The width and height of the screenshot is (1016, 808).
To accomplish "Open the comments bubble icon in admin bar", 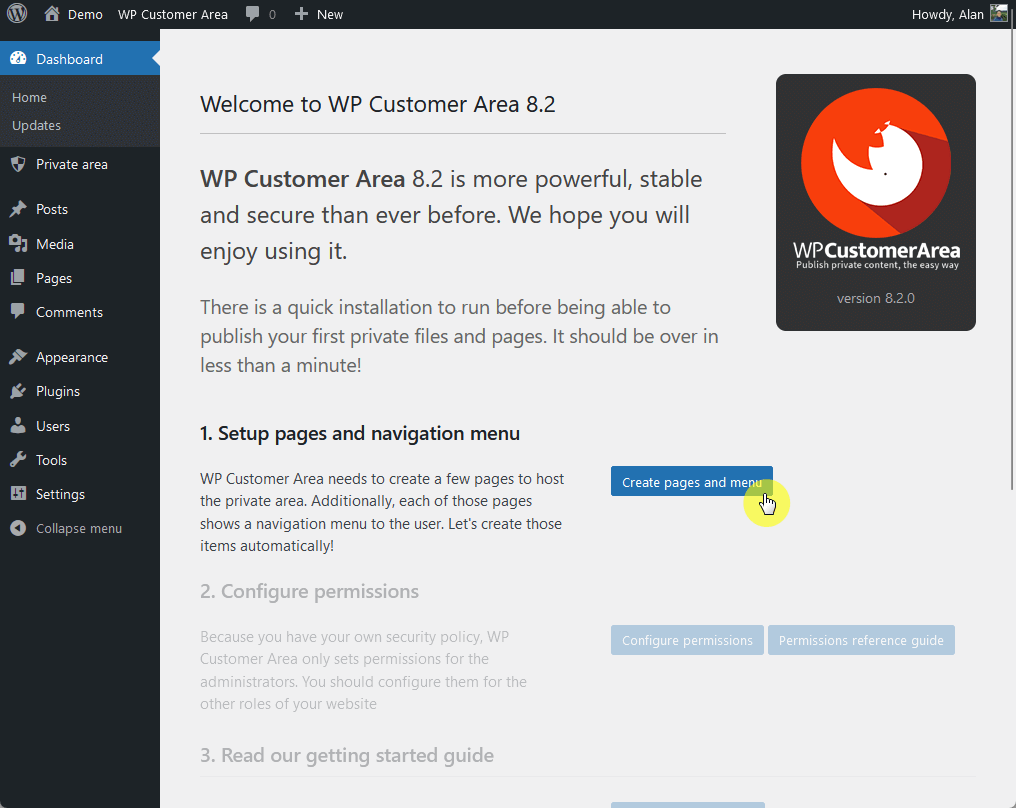I will tap(253, 14).
